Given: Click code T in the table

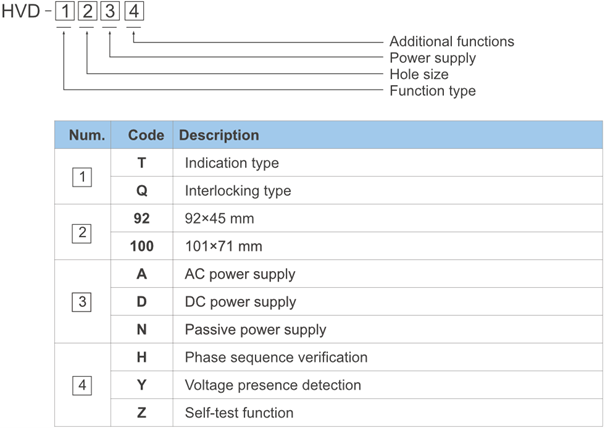Looking at the screenshot, I should 141,163.
